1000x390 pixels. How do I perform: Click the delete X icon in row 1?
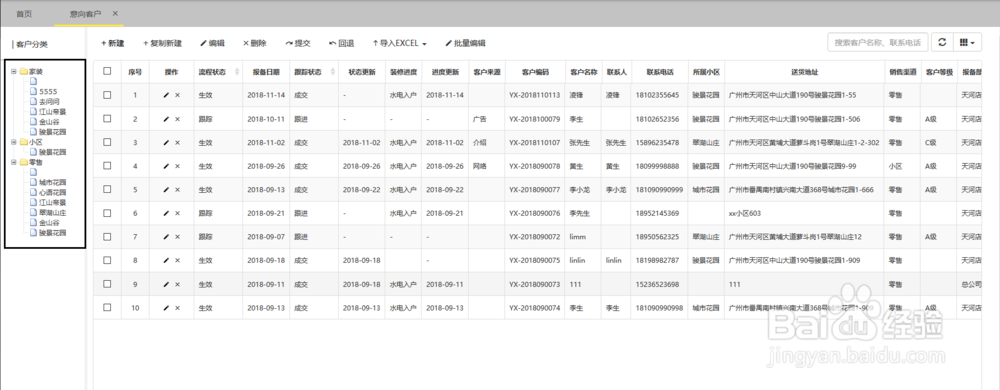tap(177, 95)
